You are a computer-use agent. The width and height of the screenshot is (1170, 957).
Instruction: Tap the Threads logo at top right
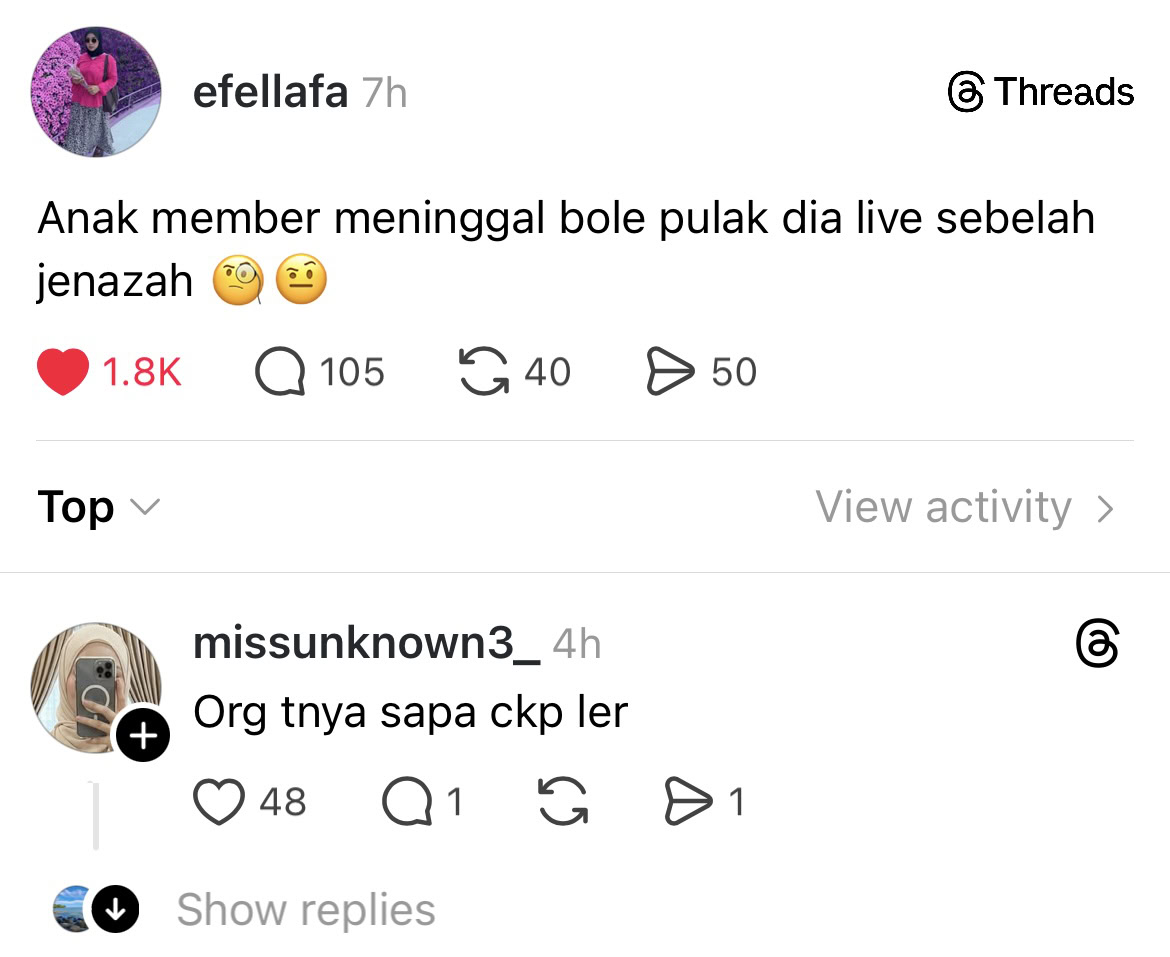1040,93
